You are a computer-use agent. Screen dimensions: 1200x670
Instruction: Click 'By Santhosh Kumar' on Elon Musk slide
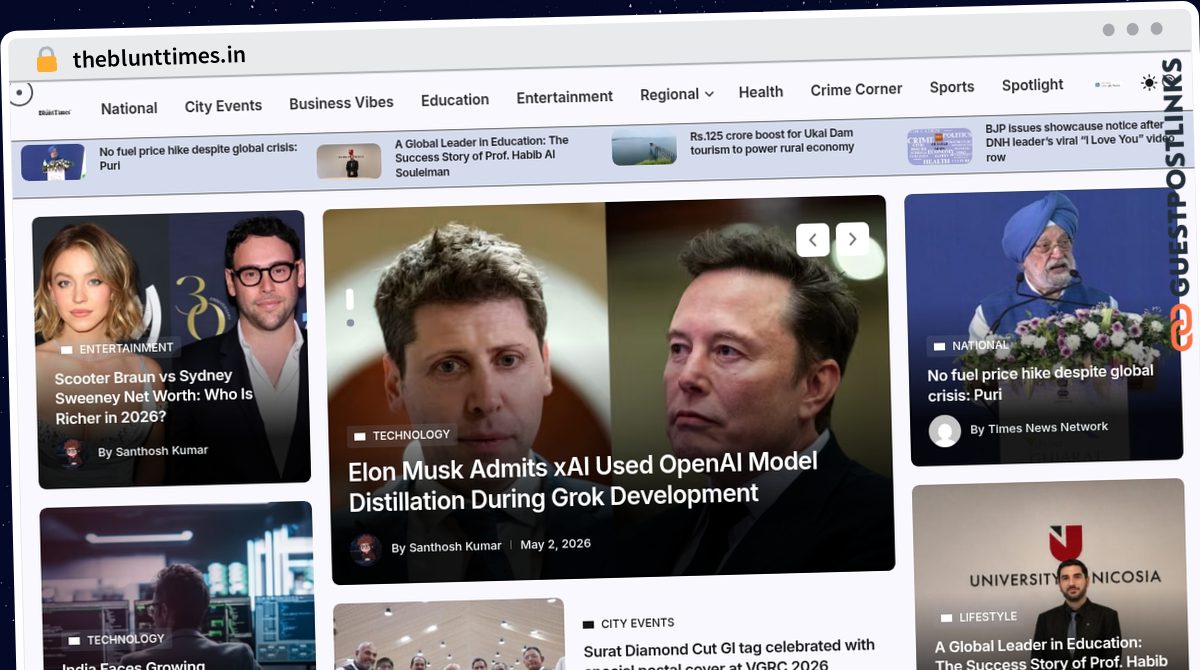point(446,547)
